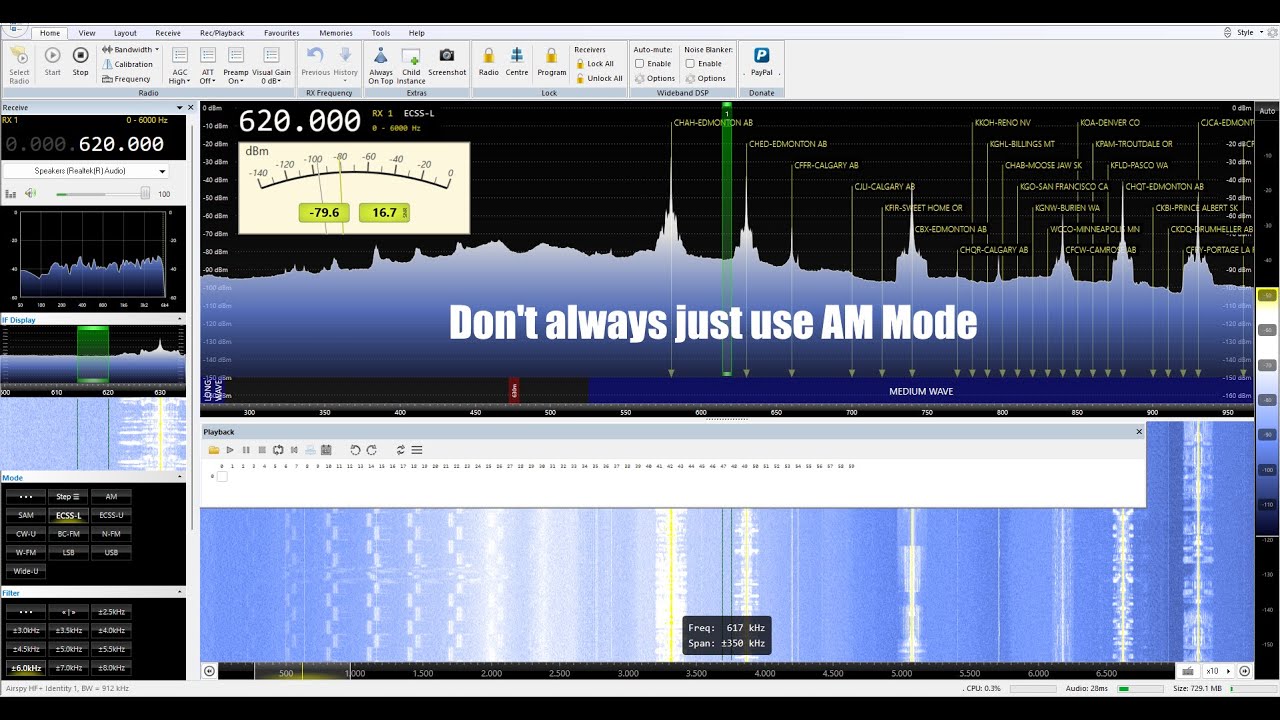Mute the receiver audio speaker icon
Image resolution: width=1280 pixels, height=720 pixels.
pos(30,193)
